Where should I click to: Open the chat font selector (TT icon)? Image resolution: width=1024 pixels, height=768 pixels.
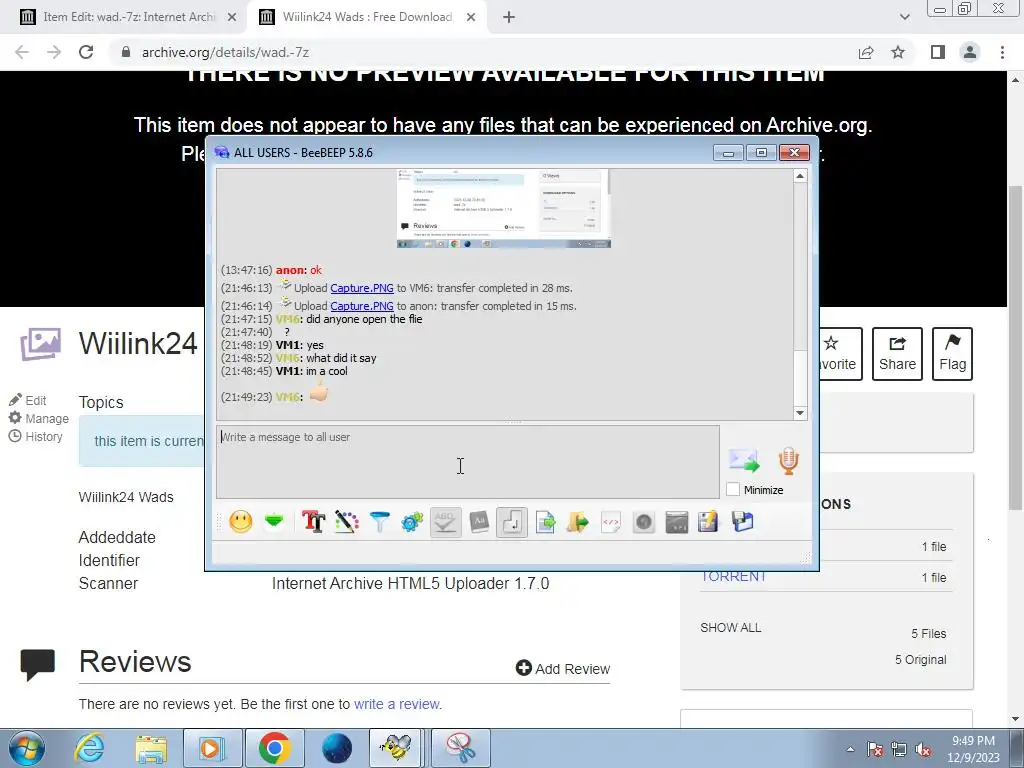(x=313, y=522)
